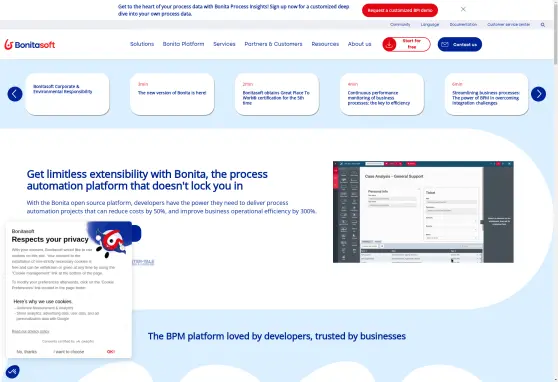Open the Language selector
Image resolution: width=558 pixels, height=382 pixels.
tap(430, 25)
